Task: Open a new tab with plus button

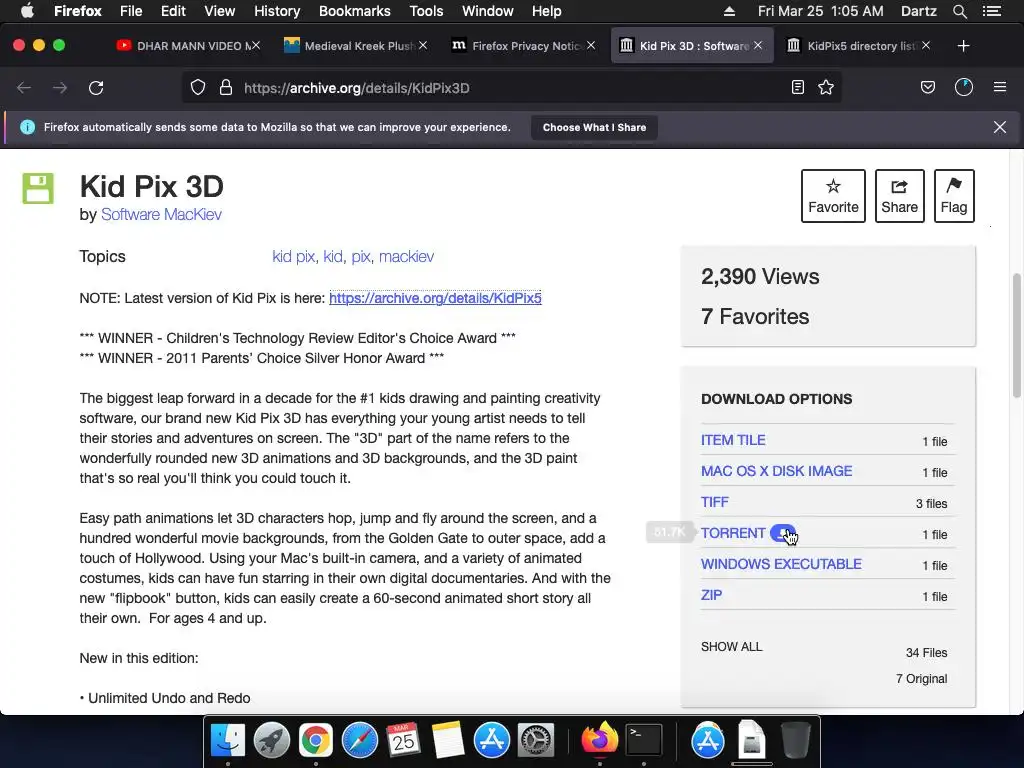Action: (x=963, y=46)
